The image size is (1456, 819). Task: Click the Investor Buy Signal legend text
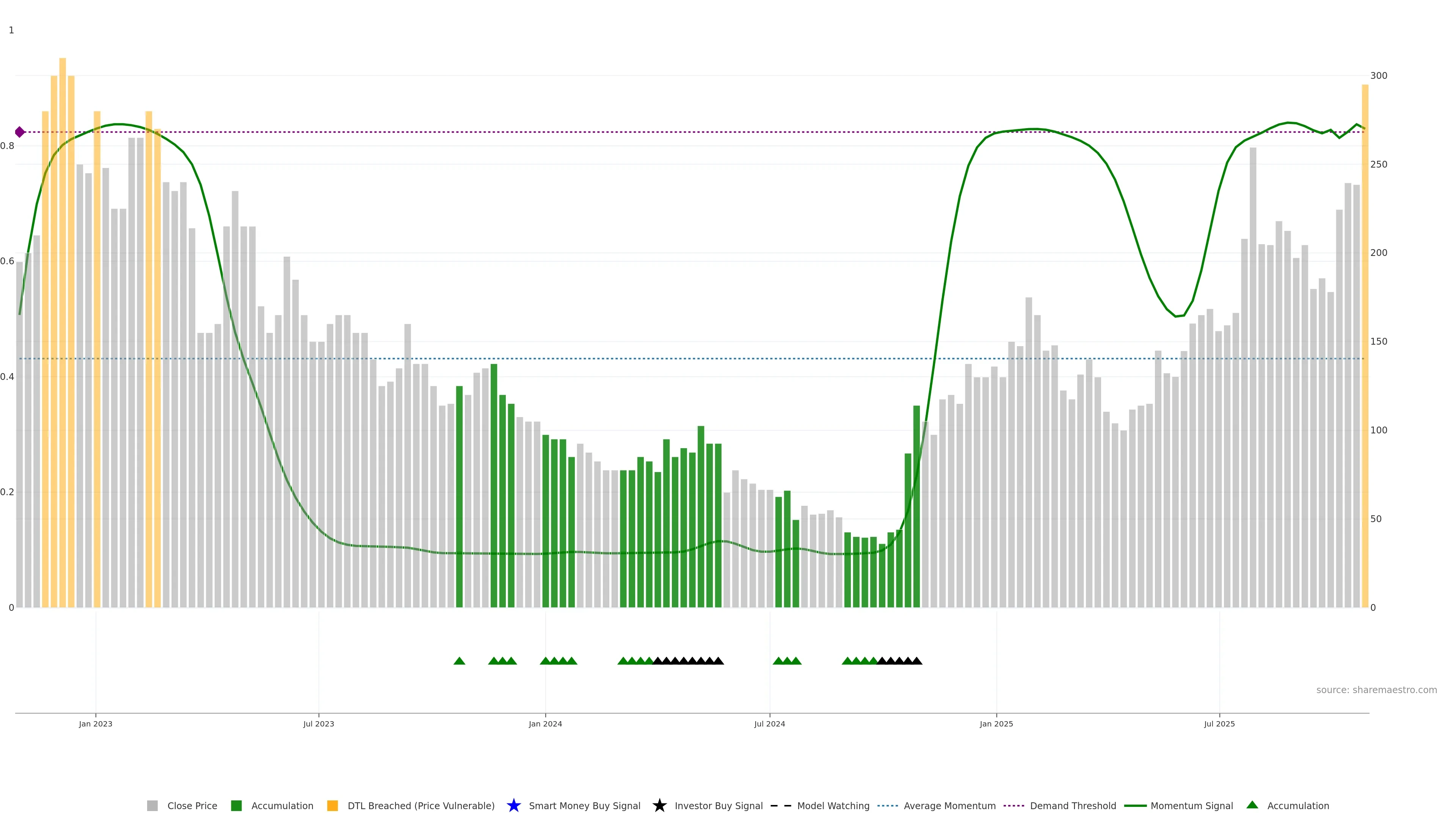tap(719, 805)
